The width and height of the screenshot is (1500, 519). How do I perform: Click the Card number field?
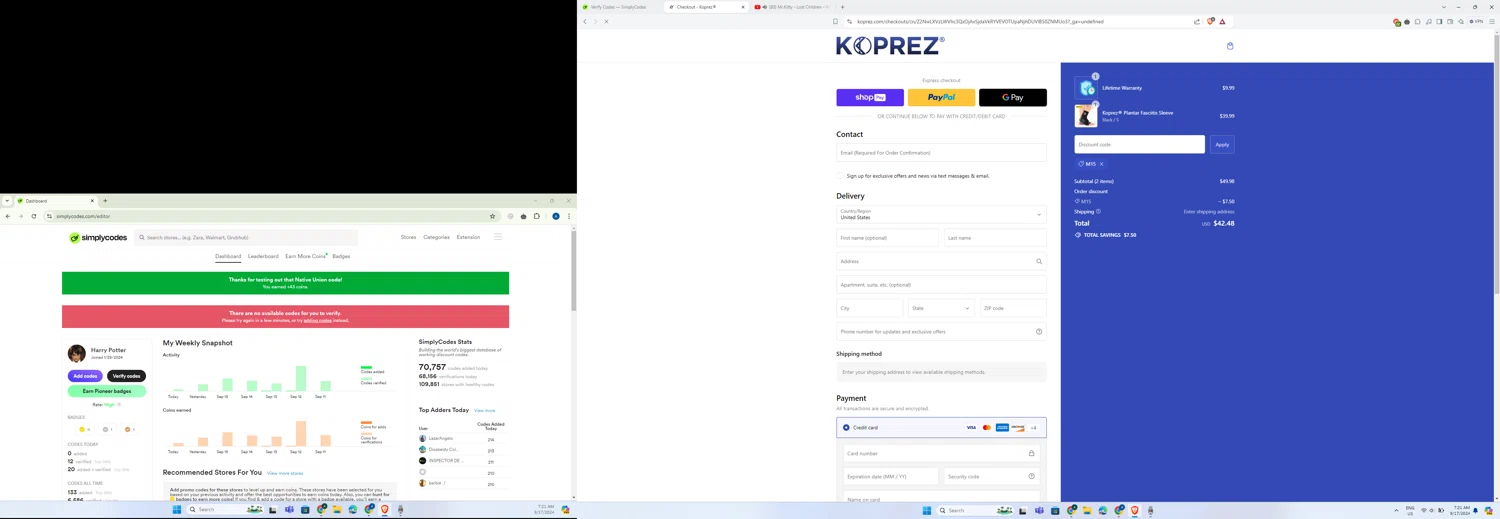[941, 454]
